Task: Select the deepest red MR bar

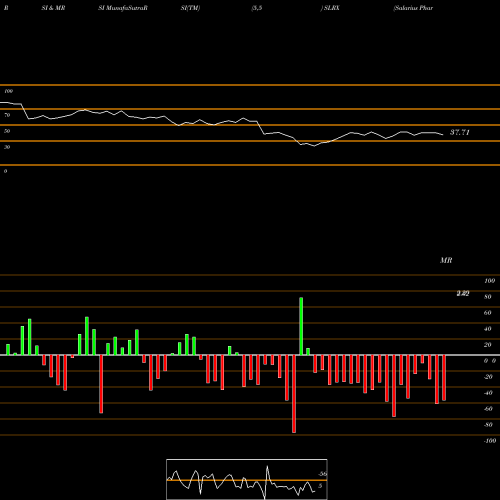Action: coord(294,394)
